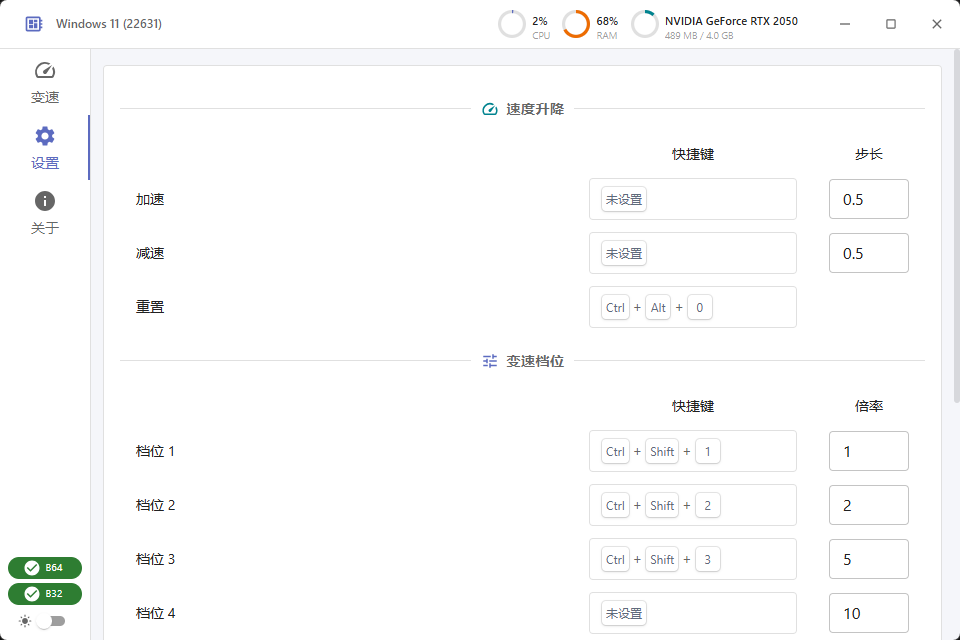The width and height of the screenshot is (960, 640).
Task: Click the B64 status badge
Action: pyautogui.click(x=45, y=568)
